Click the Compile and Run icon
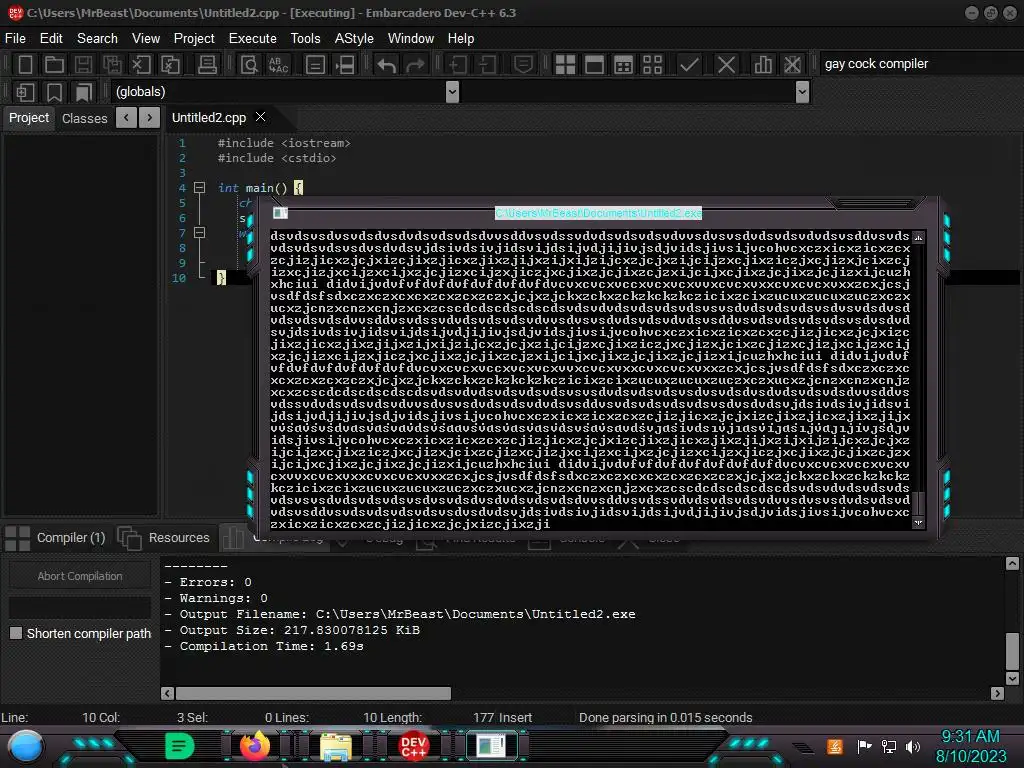The width and height of the screenshot is (1024, 768). 624,65
